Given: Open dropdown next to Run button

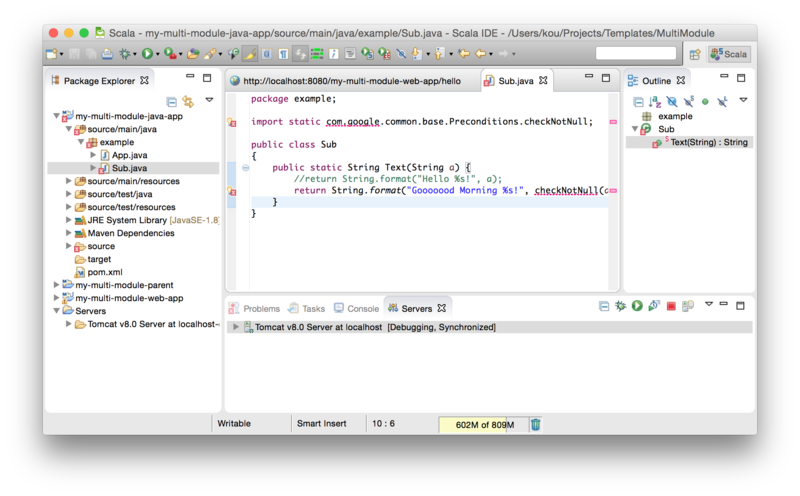Looking at the screenshot, I should pos(157,54).
